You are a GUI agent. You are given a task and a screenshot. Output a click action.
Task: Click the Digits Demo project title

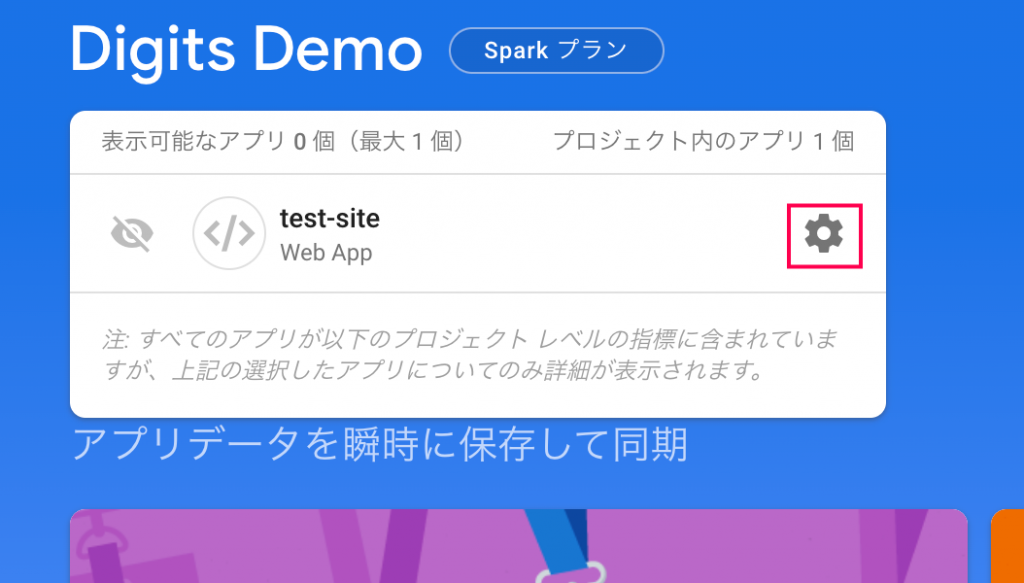(246, 50)
